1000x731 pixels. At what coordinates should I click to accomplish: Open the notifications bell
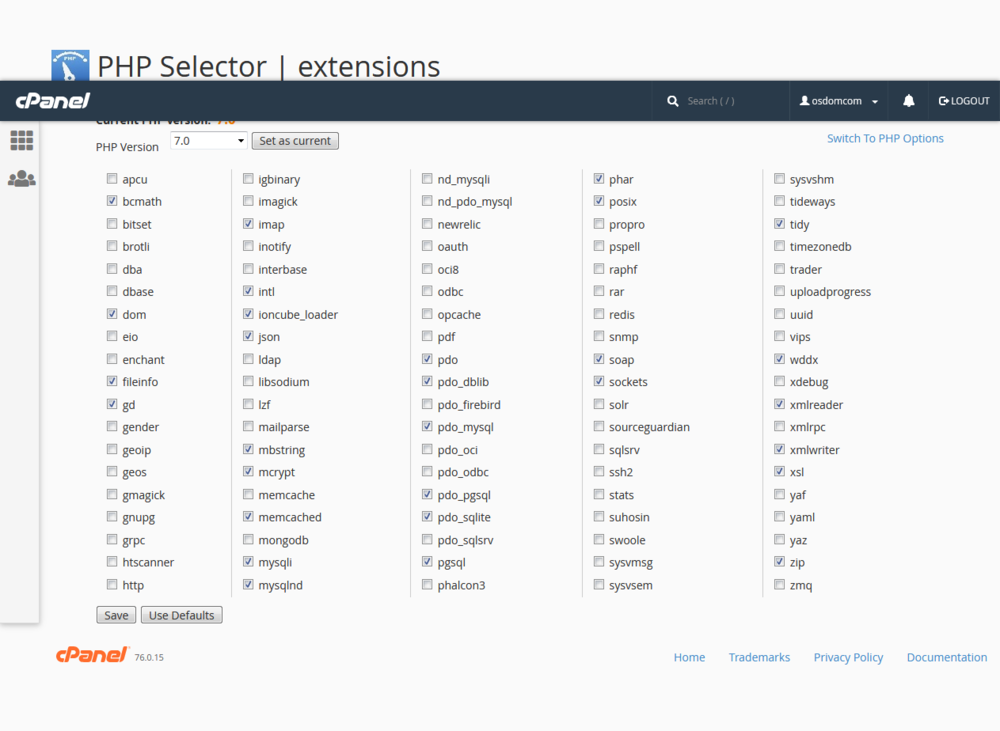click(x=907, y=100)
